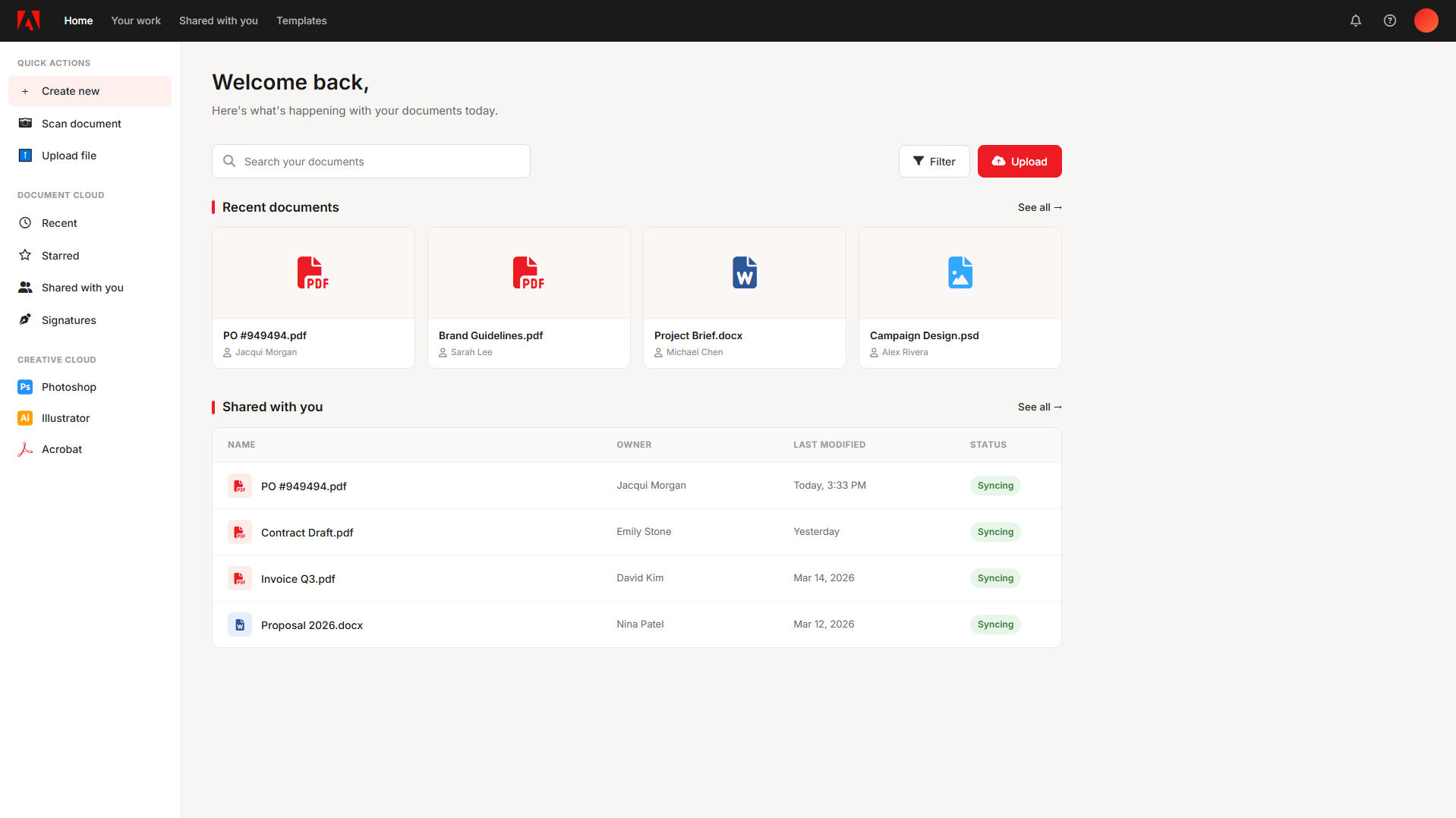Click the Signatures pen icon
The image size is (1456, 818).
click(x=25, y=319)
